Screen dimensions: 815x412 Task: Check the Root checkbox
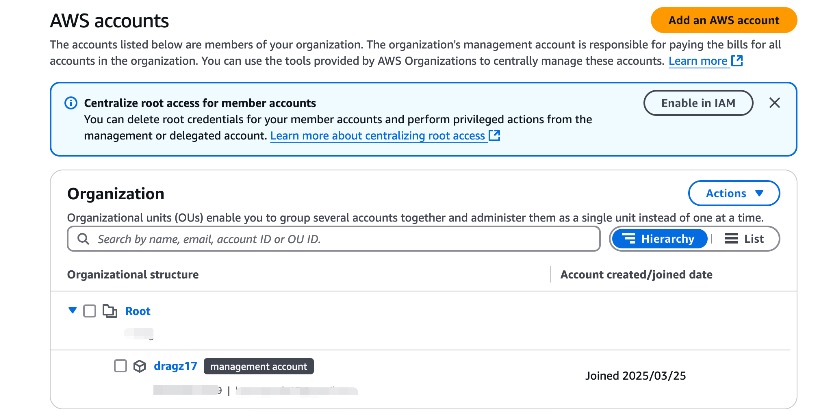pyautogui.click(x=89, y=311)
